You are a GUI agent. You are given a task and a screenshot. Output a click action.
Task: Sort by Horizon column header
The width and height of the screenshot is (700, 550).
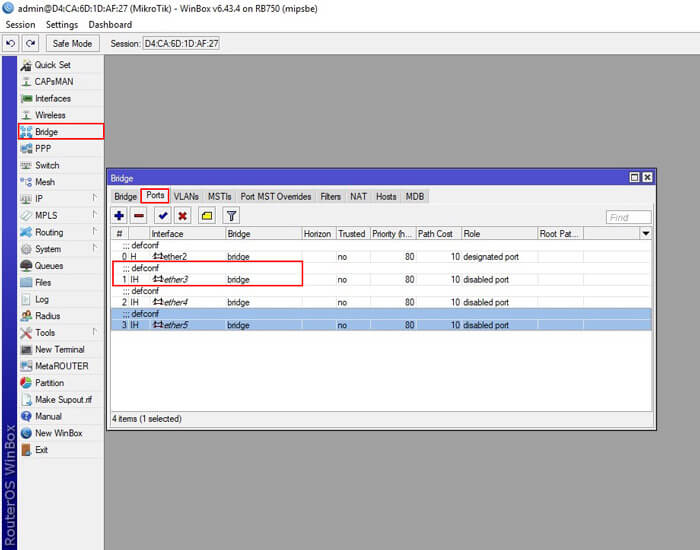pyautogui.click(x=319, y=233)
